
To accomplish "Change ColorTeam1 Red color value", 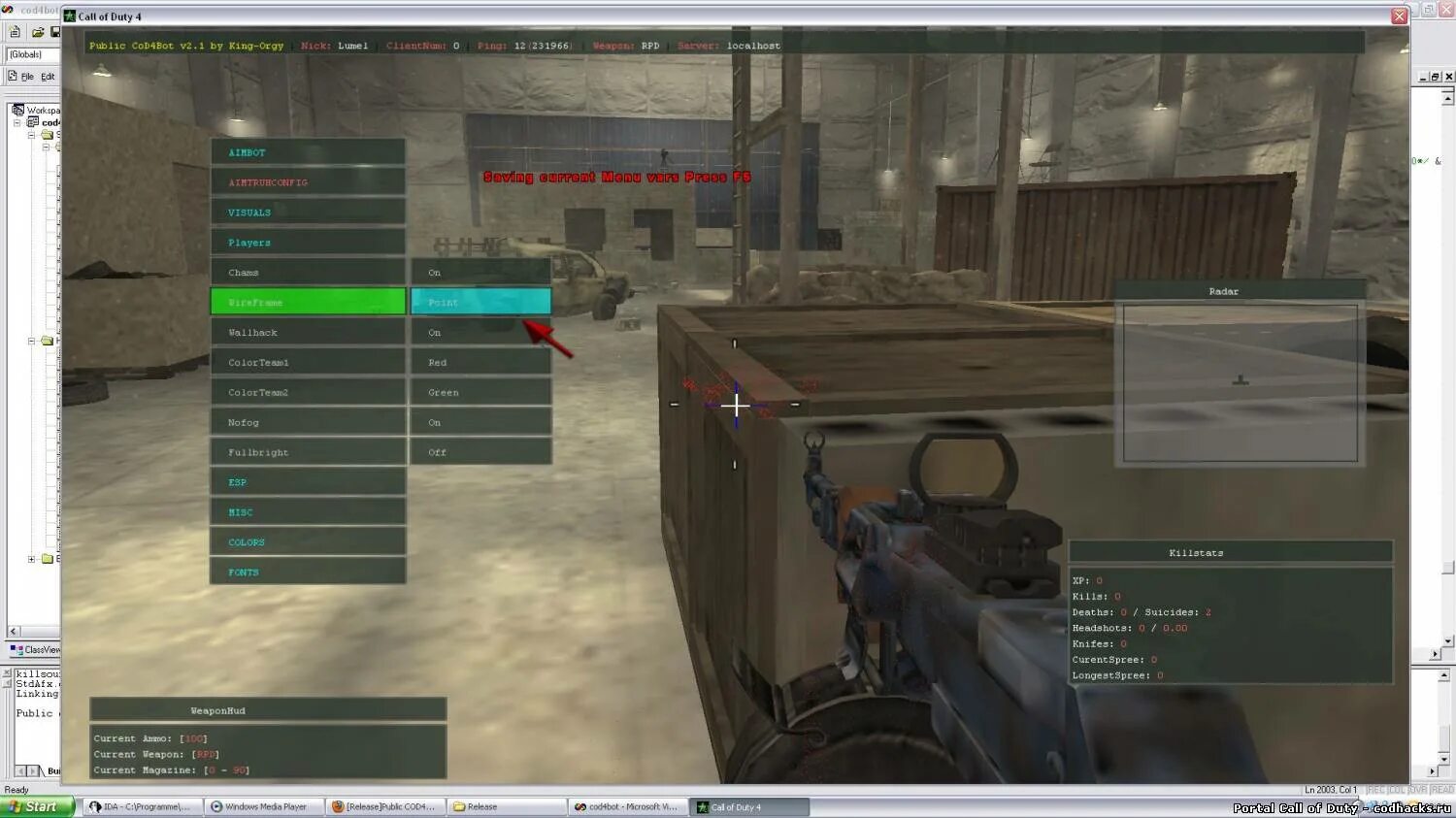I will point(480,363).
